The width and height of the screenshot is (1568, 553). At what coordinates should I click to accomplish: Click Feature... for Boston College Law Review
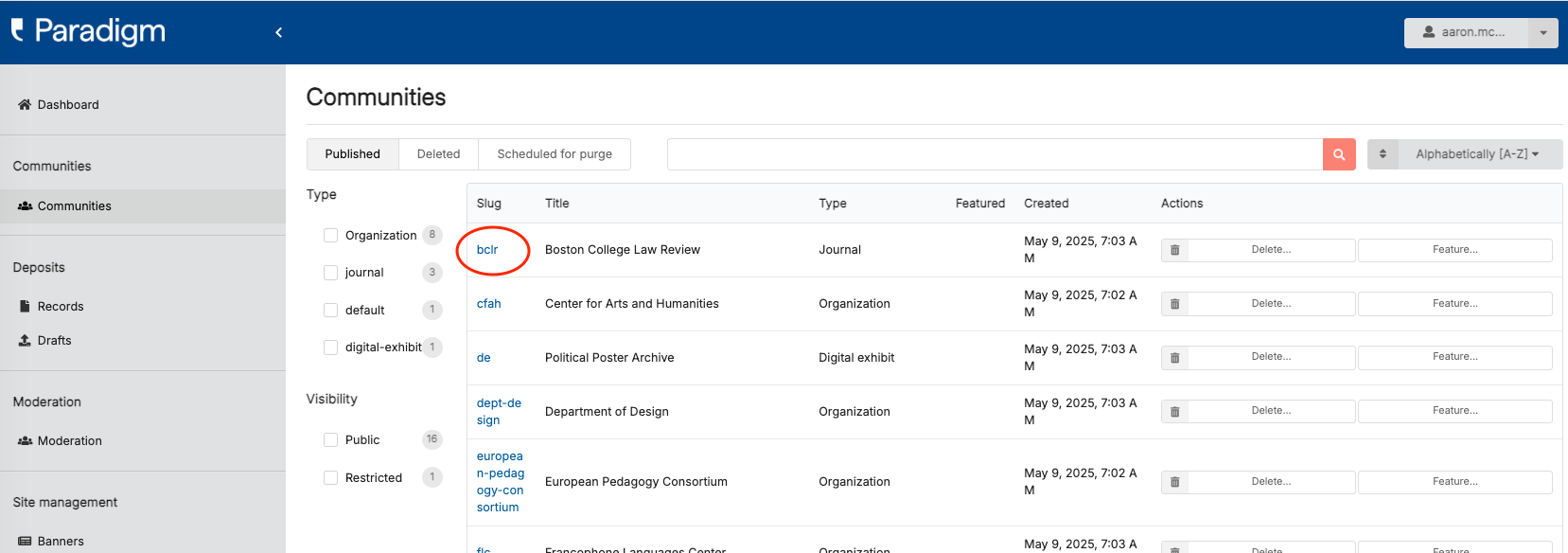click(1455, 250)
